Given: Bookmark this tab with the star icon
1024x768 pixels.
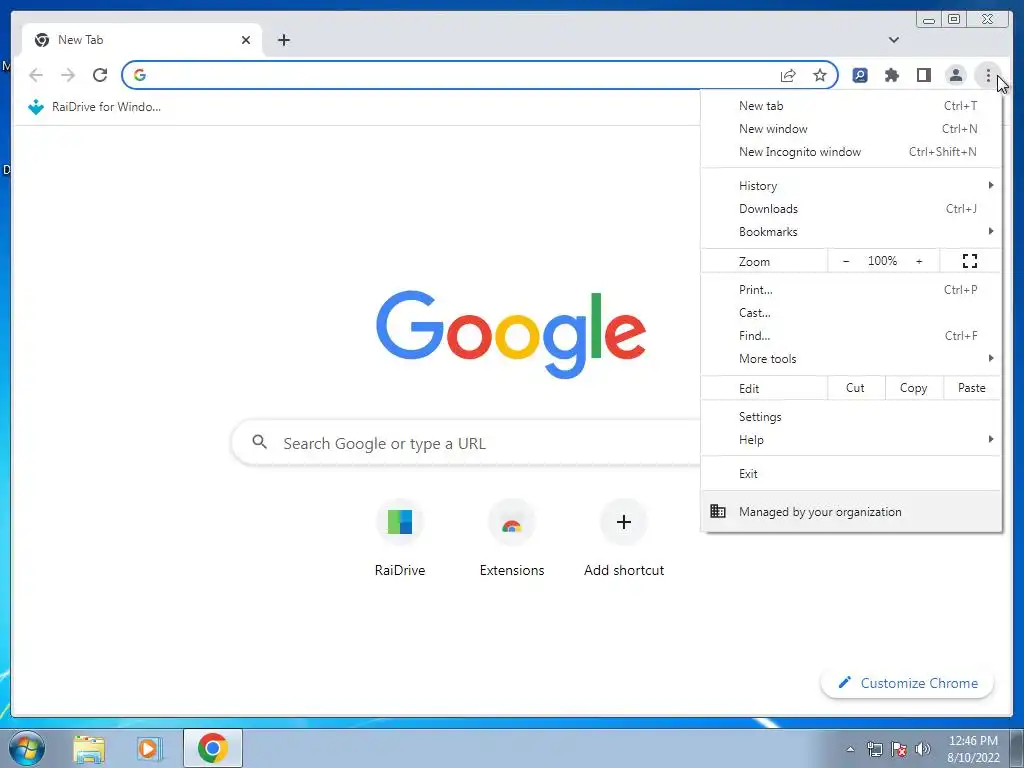Looking at the screenshot, I should coord(820,75).
